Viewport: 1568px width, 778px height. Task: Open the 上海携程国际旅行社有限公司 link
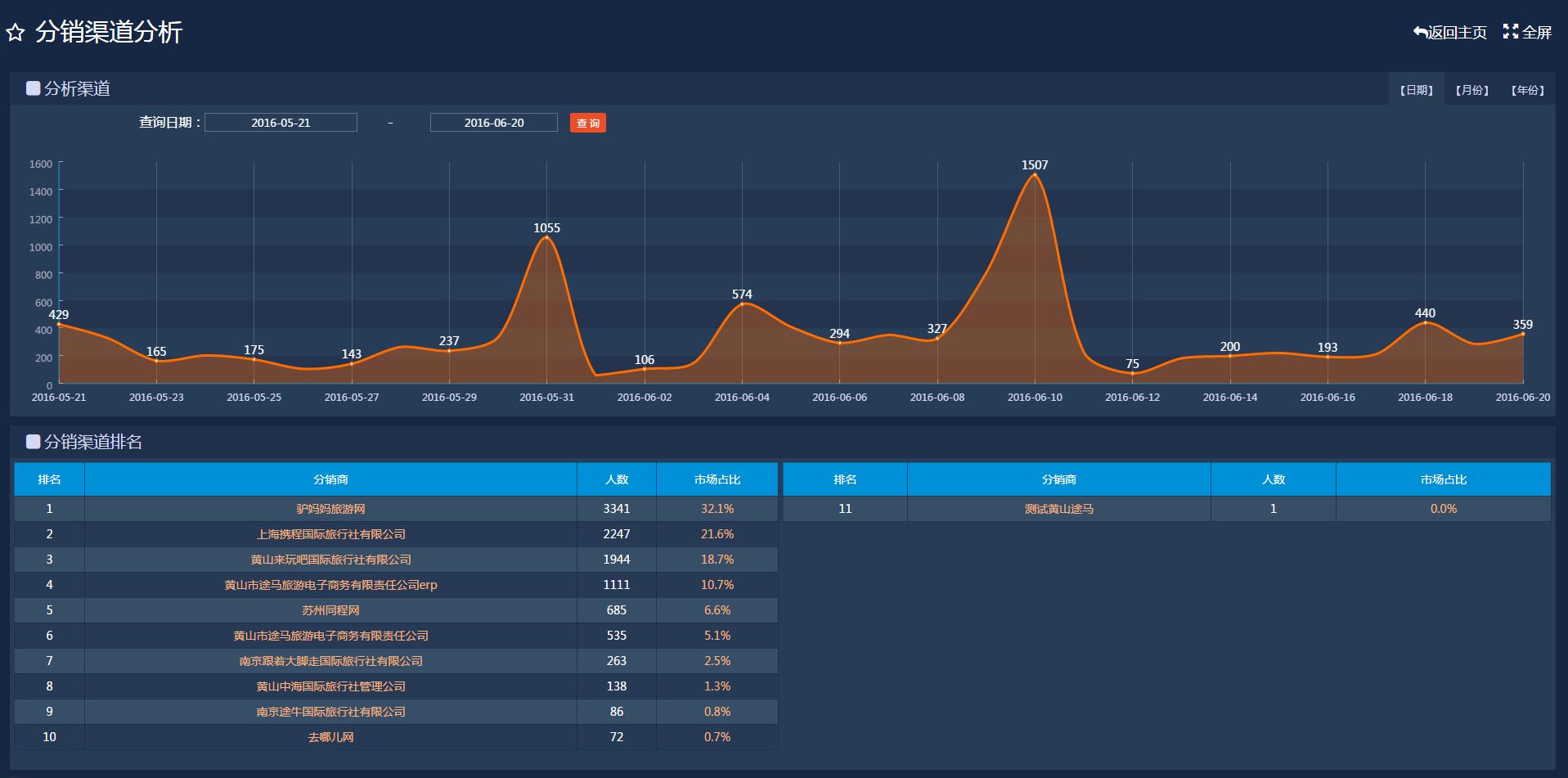(330, 534)
